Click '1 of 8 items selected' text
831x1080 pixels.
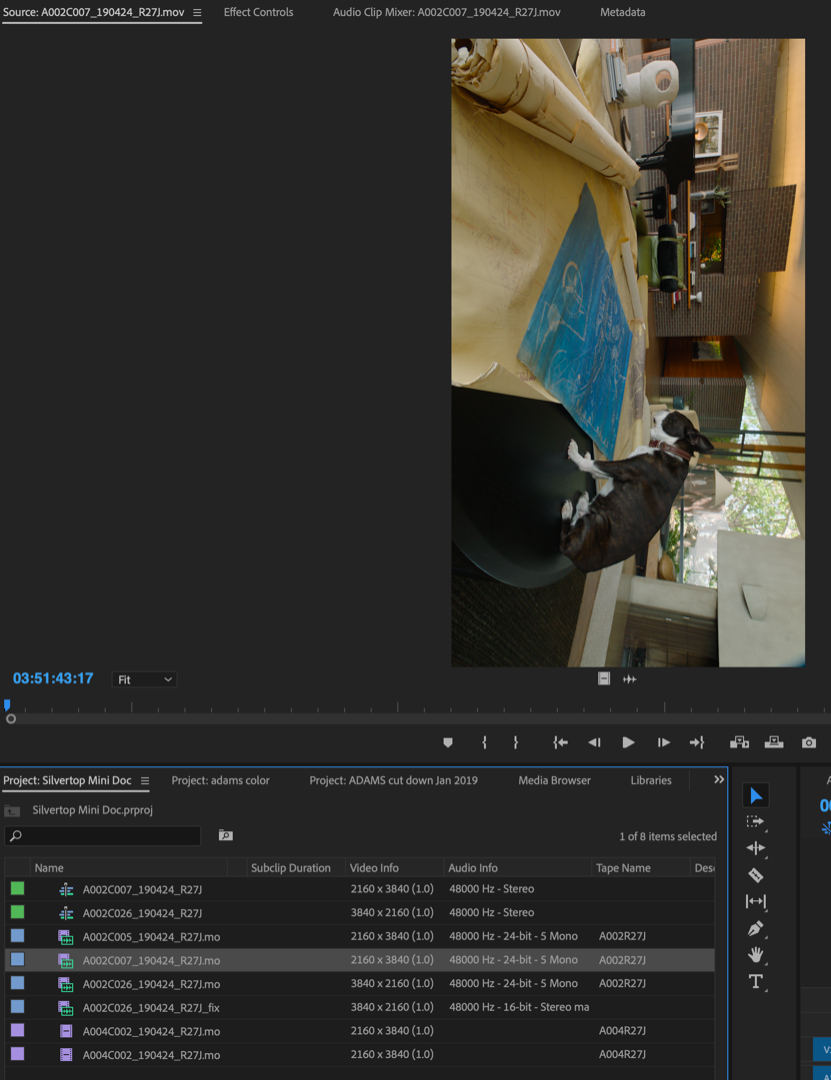click(x=668, y=836)
